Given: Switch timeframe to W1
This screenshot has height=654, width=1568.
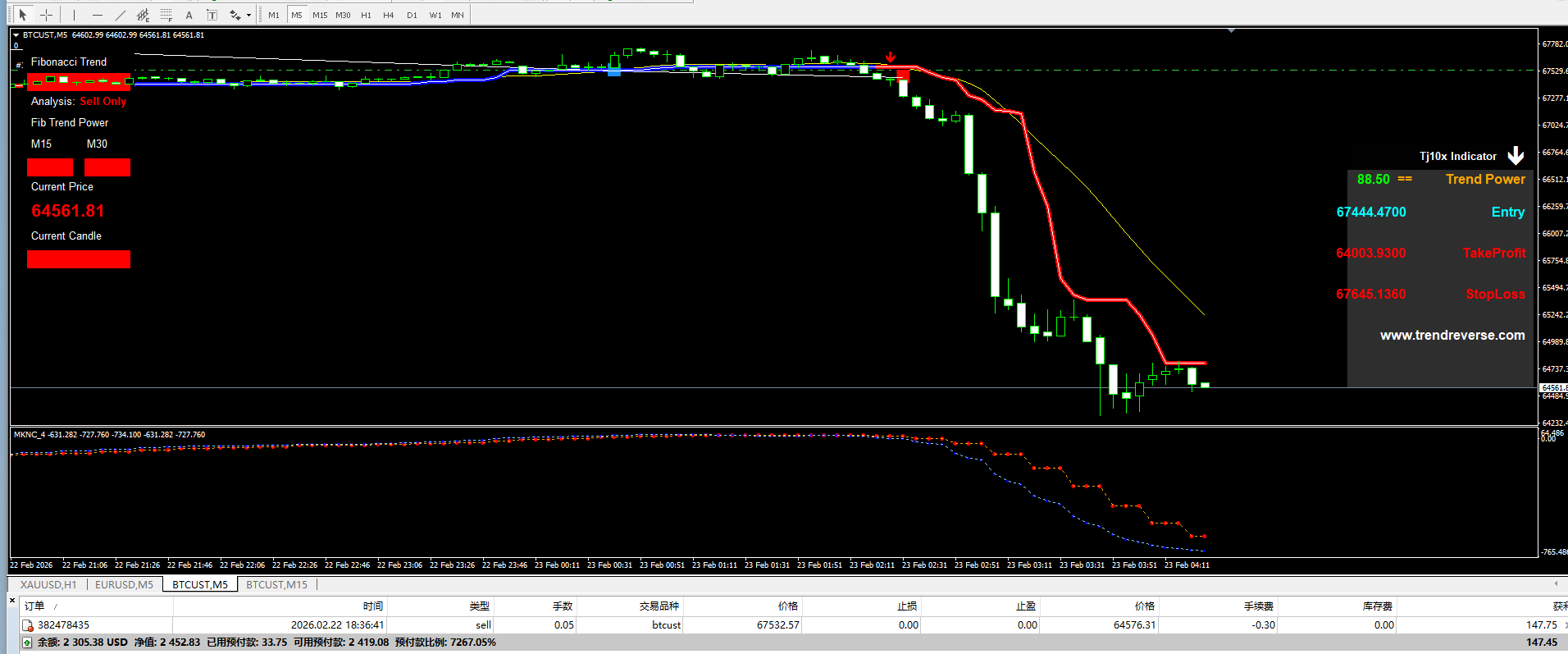Looking at the screenshot, I should 435,15.
